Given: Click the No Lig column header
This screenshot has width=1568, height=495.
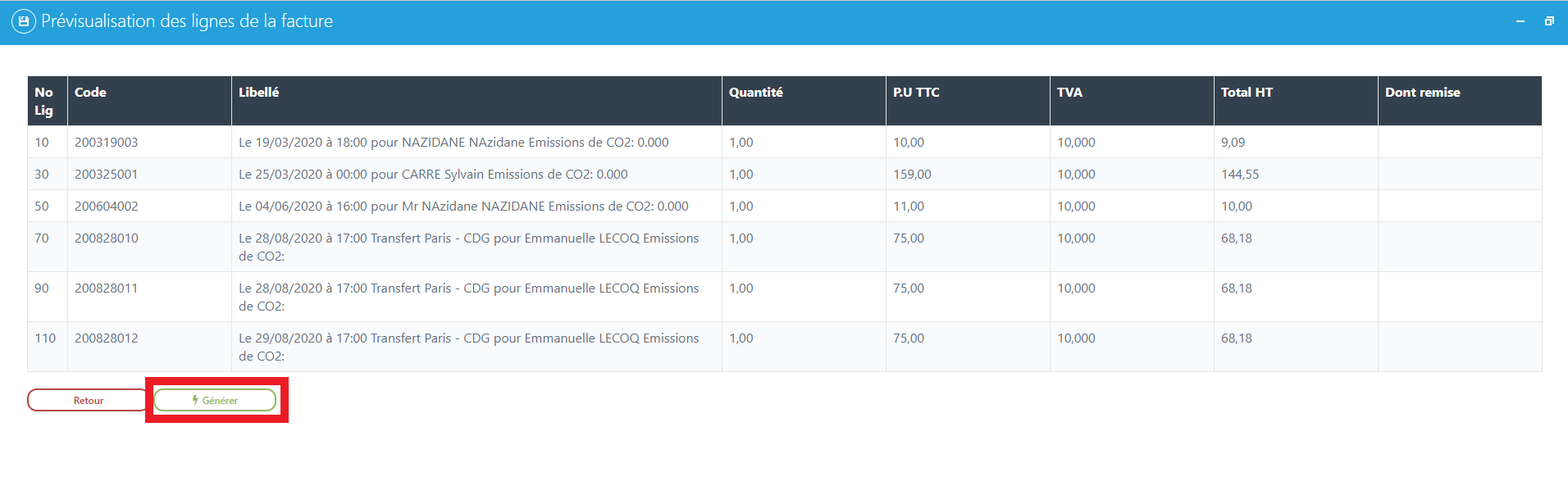Looking at the screenshot, I should click(44, 101).
